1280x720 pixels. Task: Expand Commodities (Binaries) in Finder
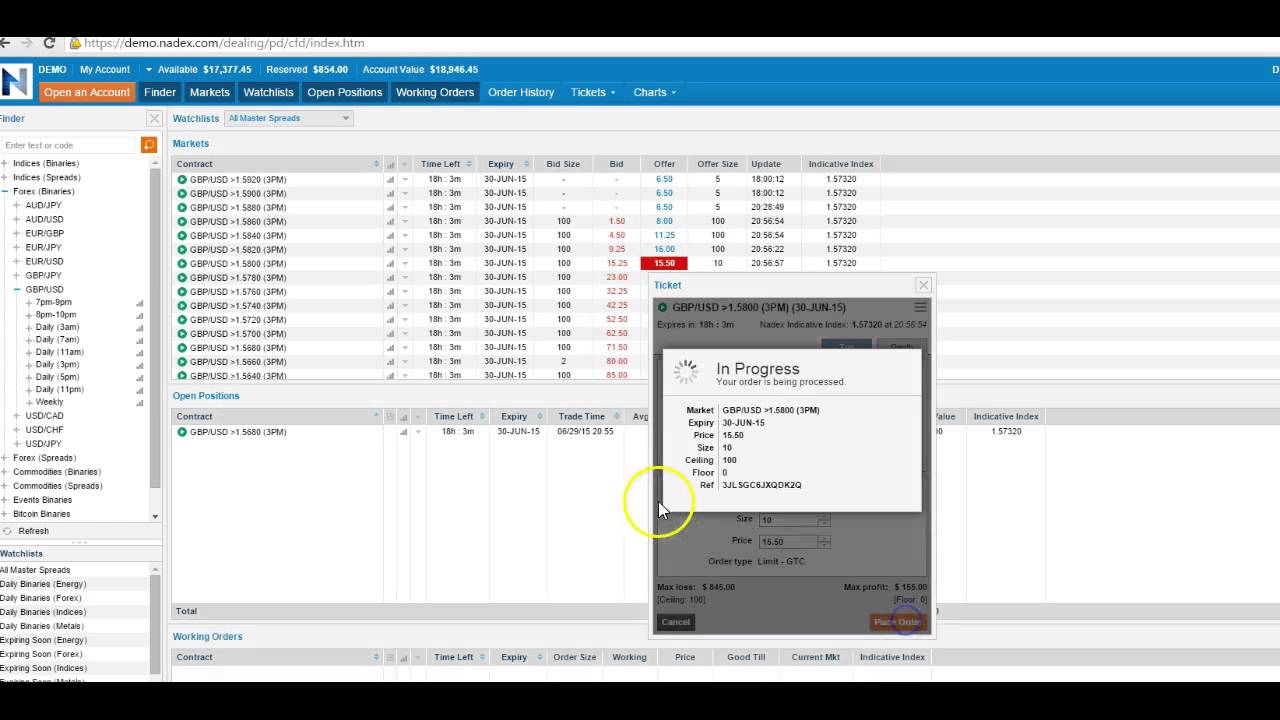(x=5, y=472)
